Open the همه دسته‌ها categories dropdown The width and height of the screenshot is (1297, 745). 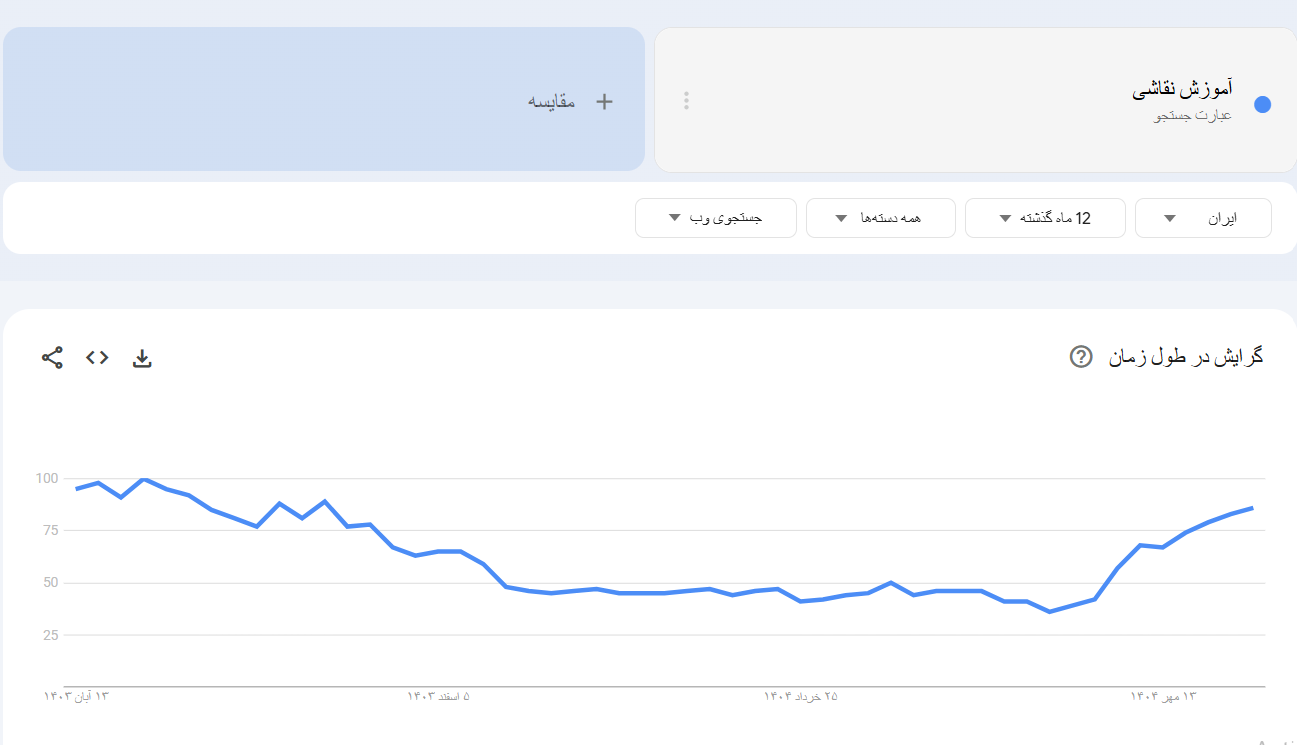[880, 218]
